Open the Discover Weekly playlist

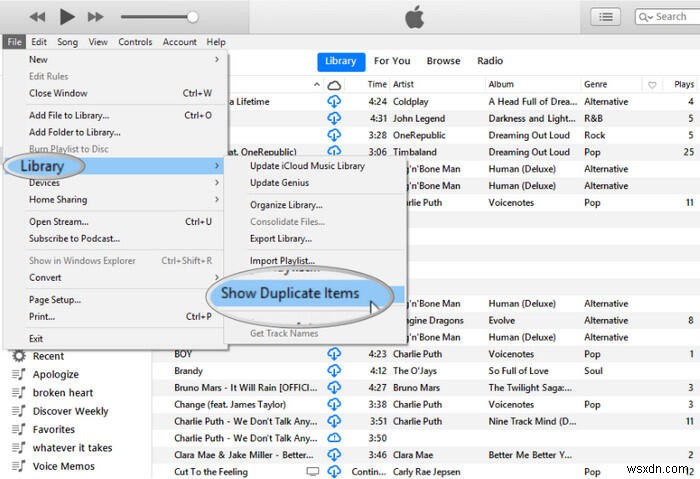click(x=71, y=411)
